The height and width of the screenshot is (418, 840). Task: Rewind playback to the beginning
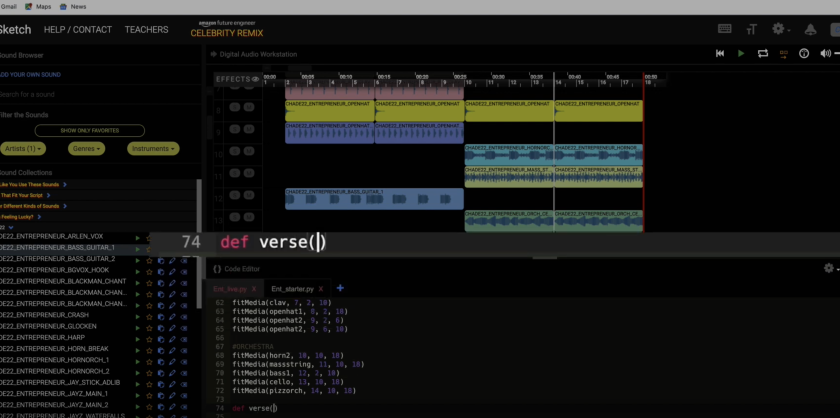[x=720, y=53]
